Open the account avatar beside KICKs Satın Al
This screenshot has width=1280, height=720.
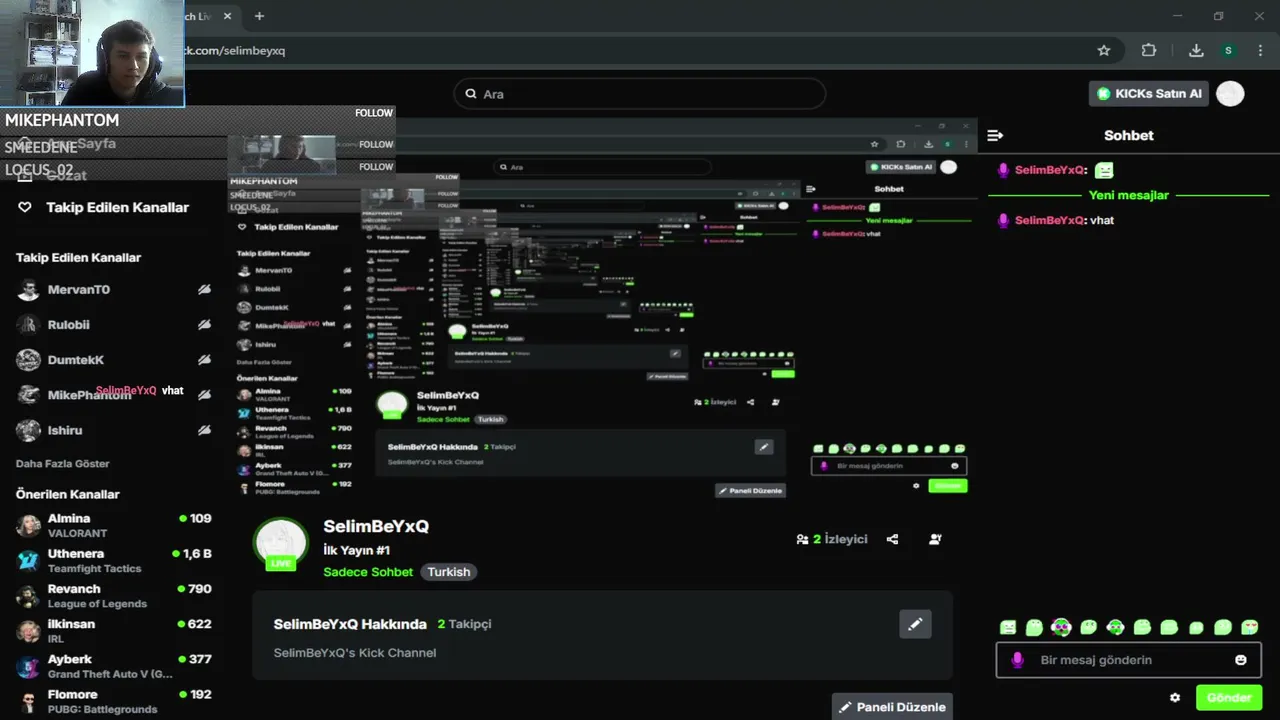[1230, 93]
